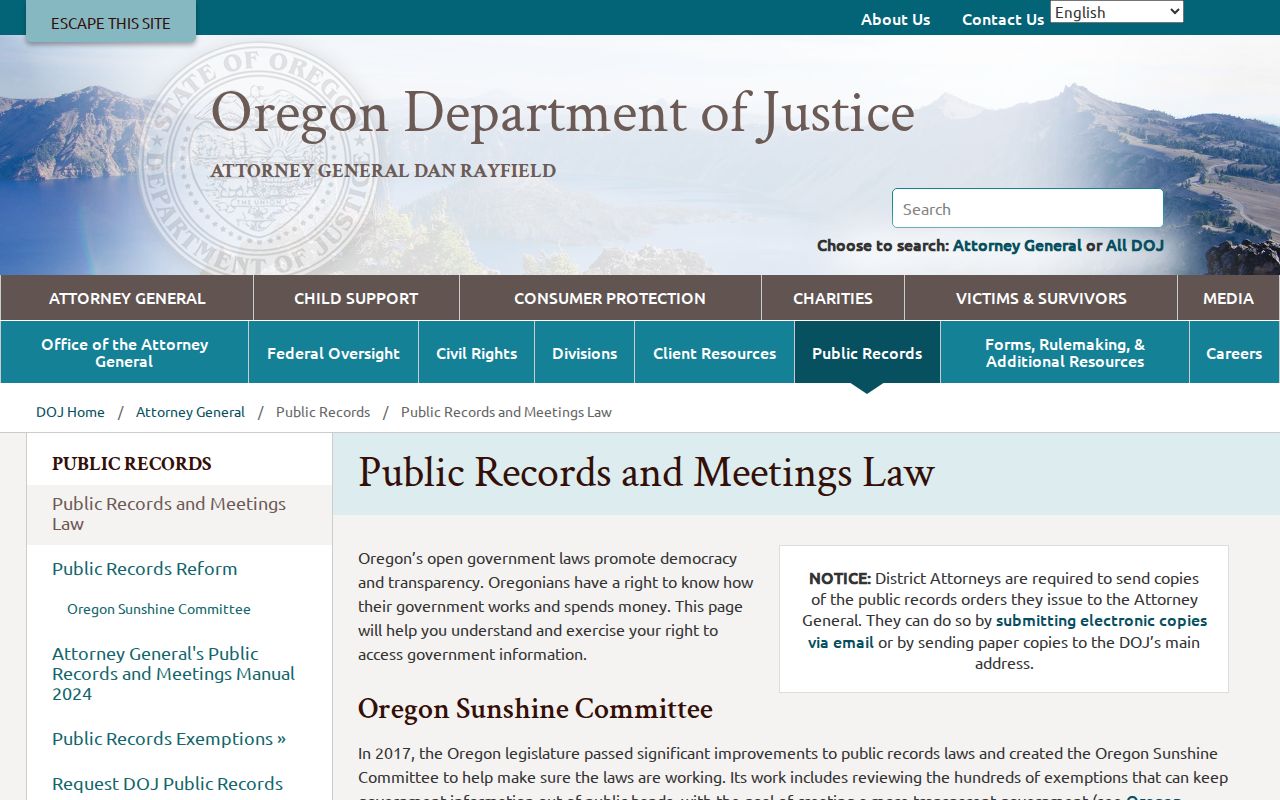Open the About Us page
The height and width of the screenshot is (800, 1280).
(895, 19)
